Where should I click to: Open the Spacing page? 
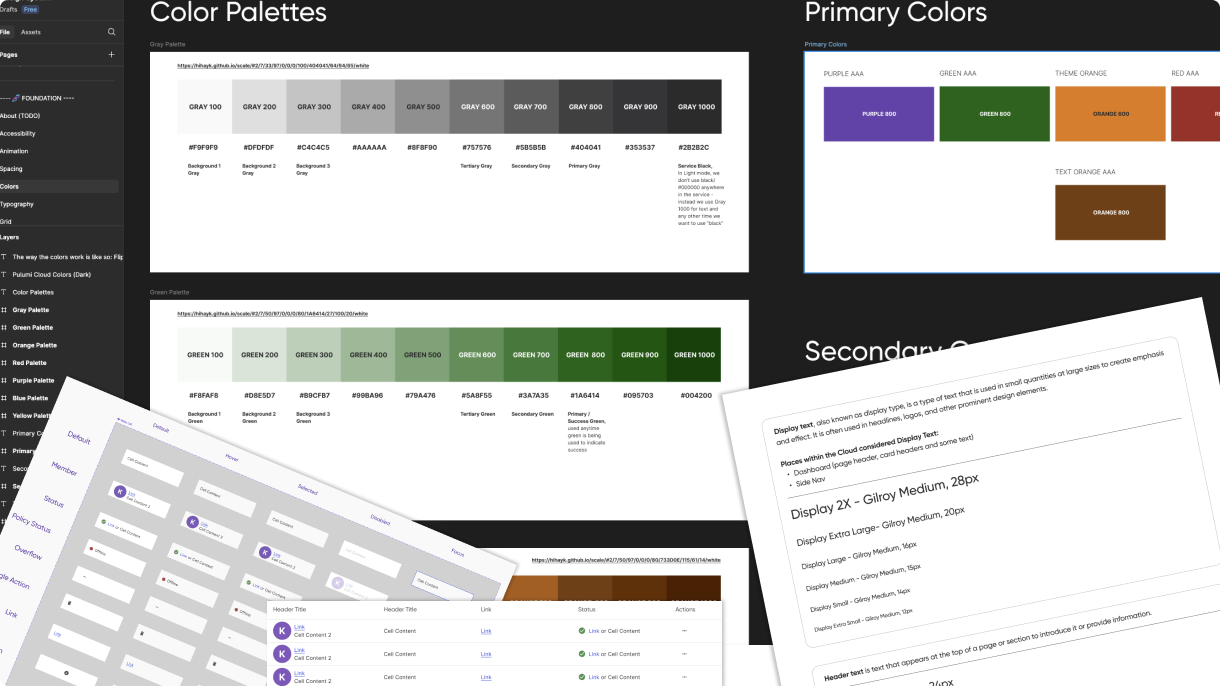tap(11, 169)
